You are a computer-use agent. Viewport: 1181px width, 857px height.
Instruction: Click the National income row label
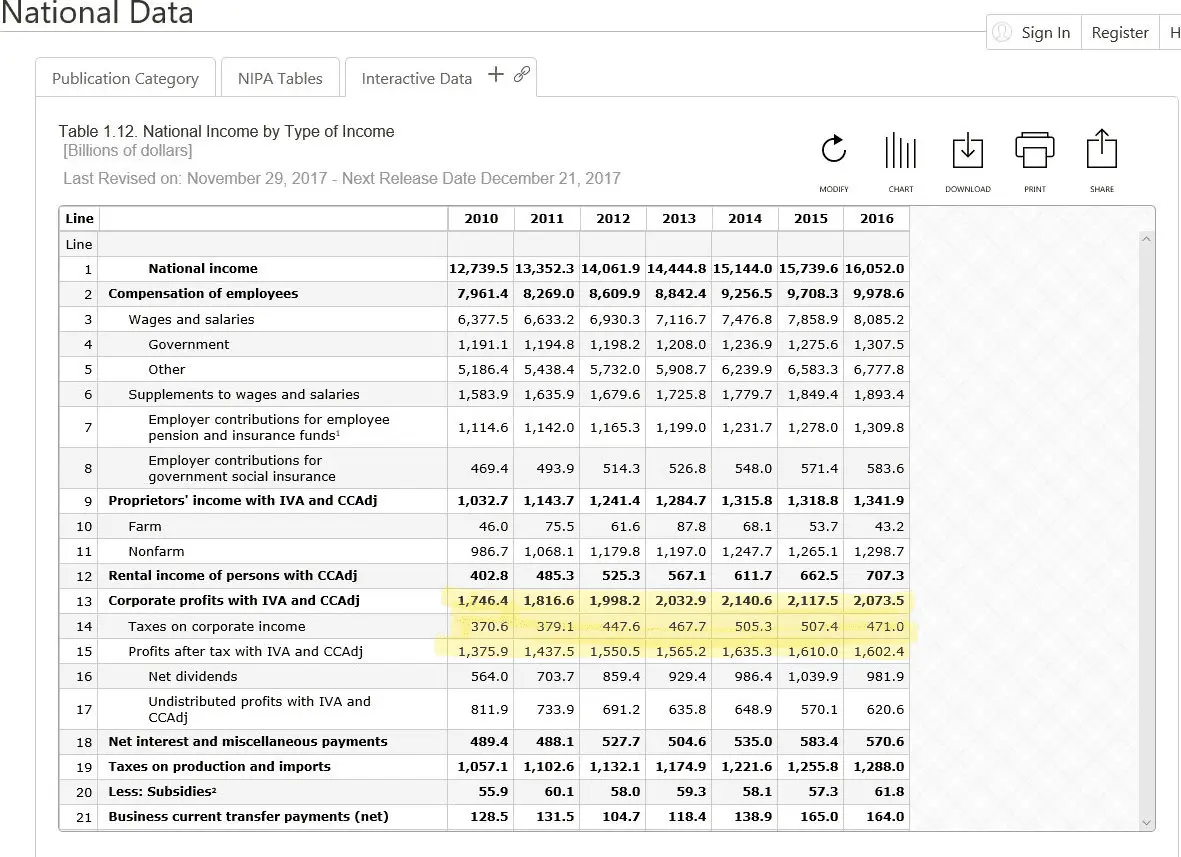pyautogui.click(x=203, y=269)
